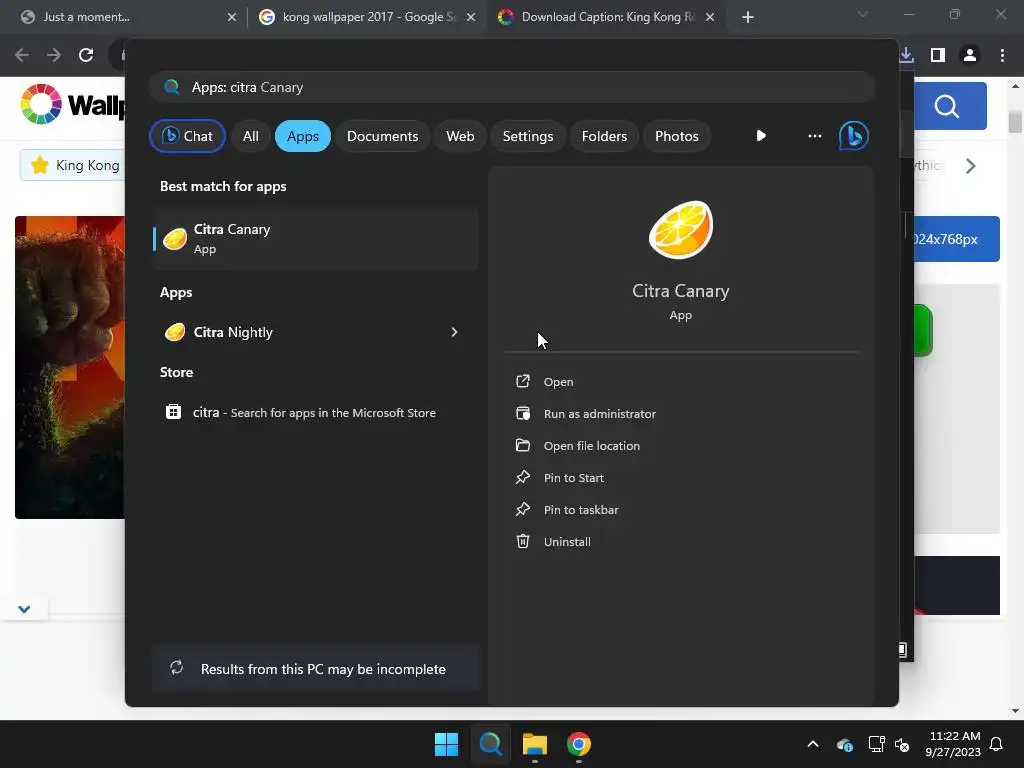Switch to Chrome from the taskbar
The height and width of the screenshot is (768, 1024).
click(579, 744)
